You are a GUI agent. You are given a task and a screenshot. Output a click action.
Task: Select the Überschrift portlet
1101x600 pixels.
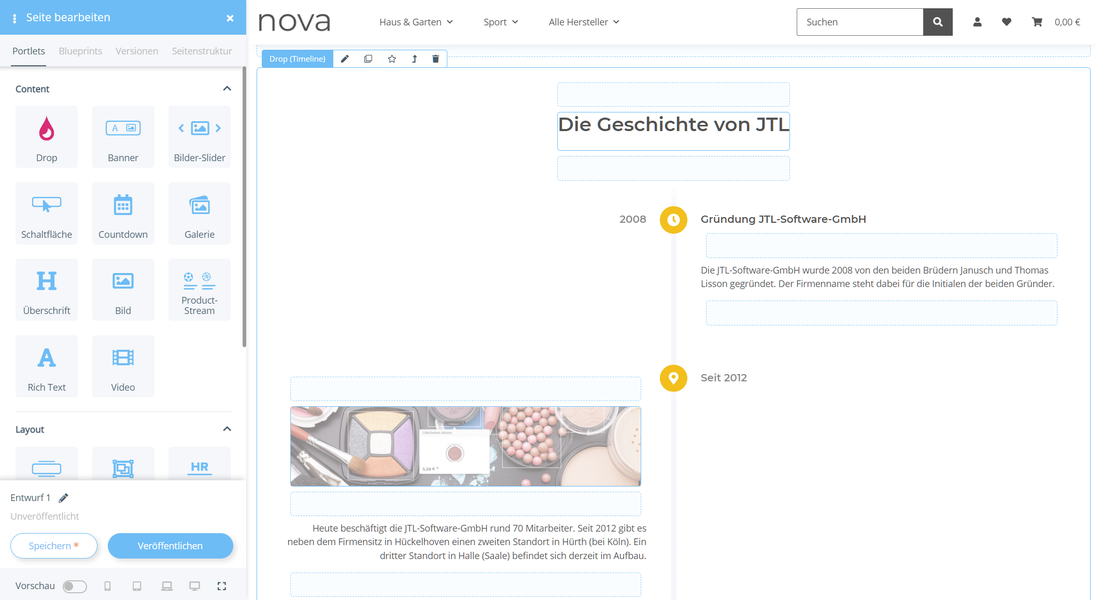46,289
